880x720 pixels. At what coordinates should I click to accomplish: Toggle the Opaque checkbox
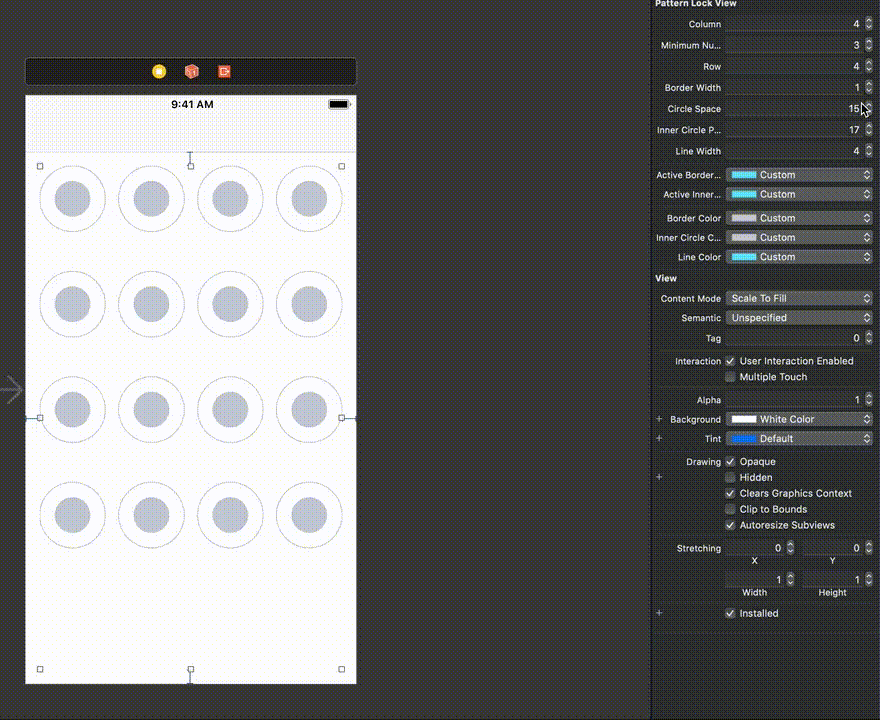(x=730, y=461)
